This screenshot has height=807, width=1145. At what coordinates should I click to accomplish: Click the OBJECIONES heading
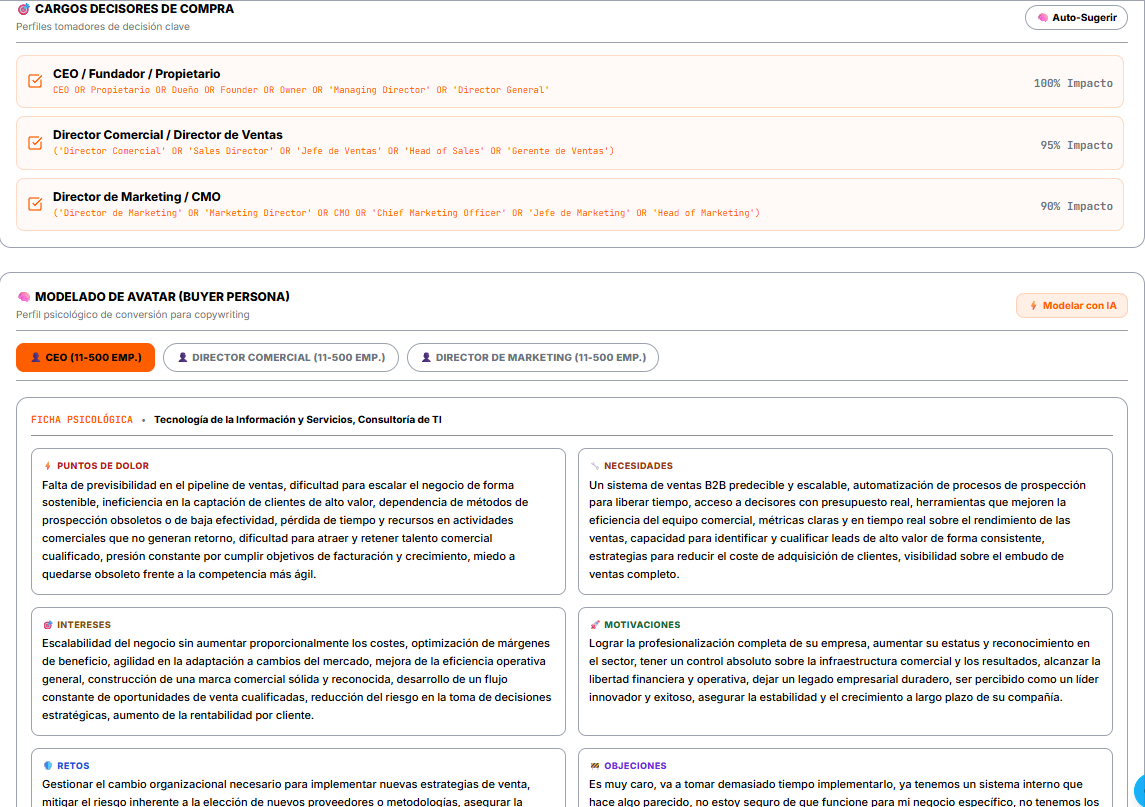[635, 766]
